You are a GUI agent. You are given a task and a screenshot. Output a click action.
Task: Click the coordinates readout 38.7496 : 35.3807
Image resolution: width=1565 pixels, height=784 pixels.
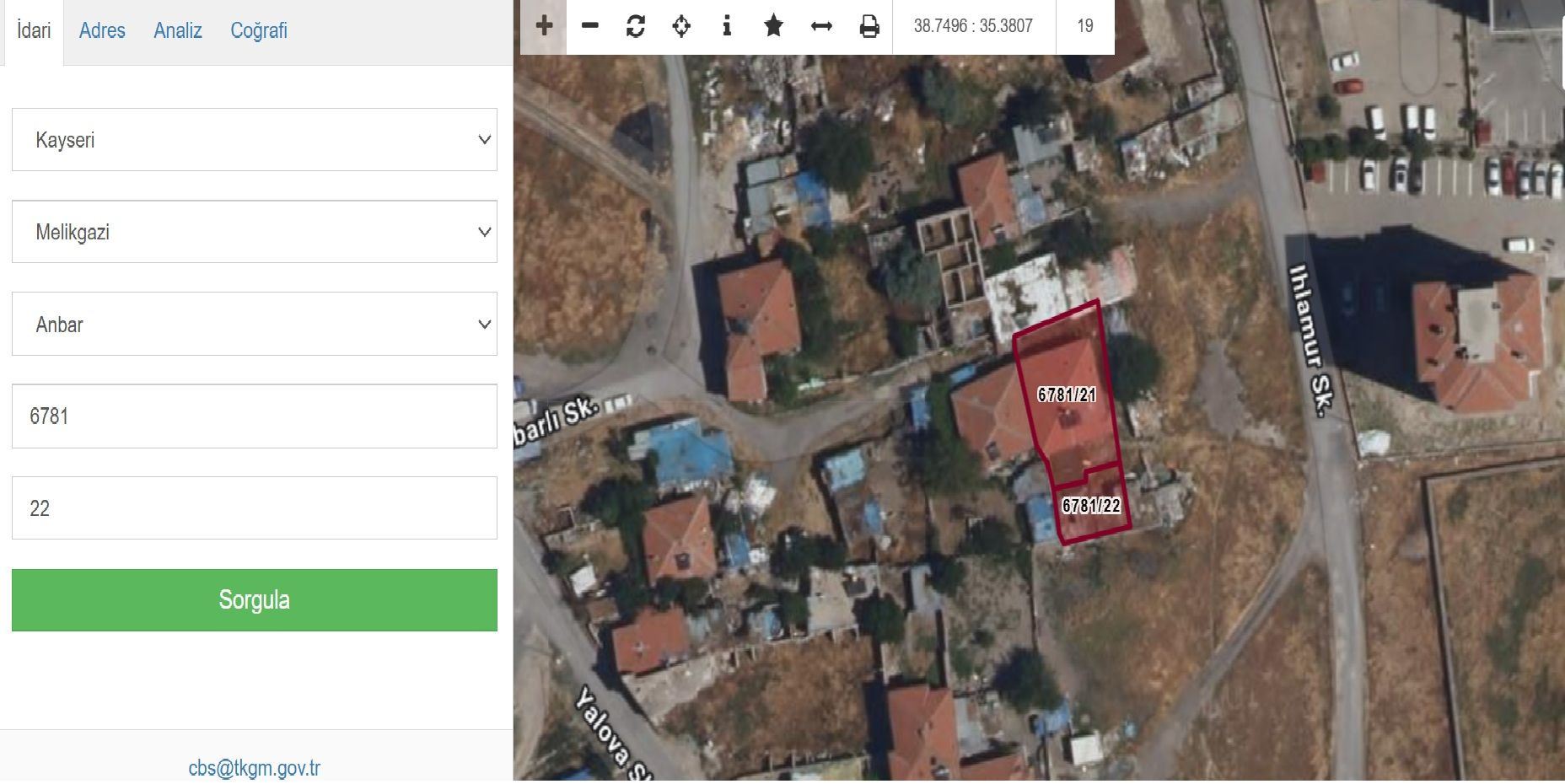[973, 26]
